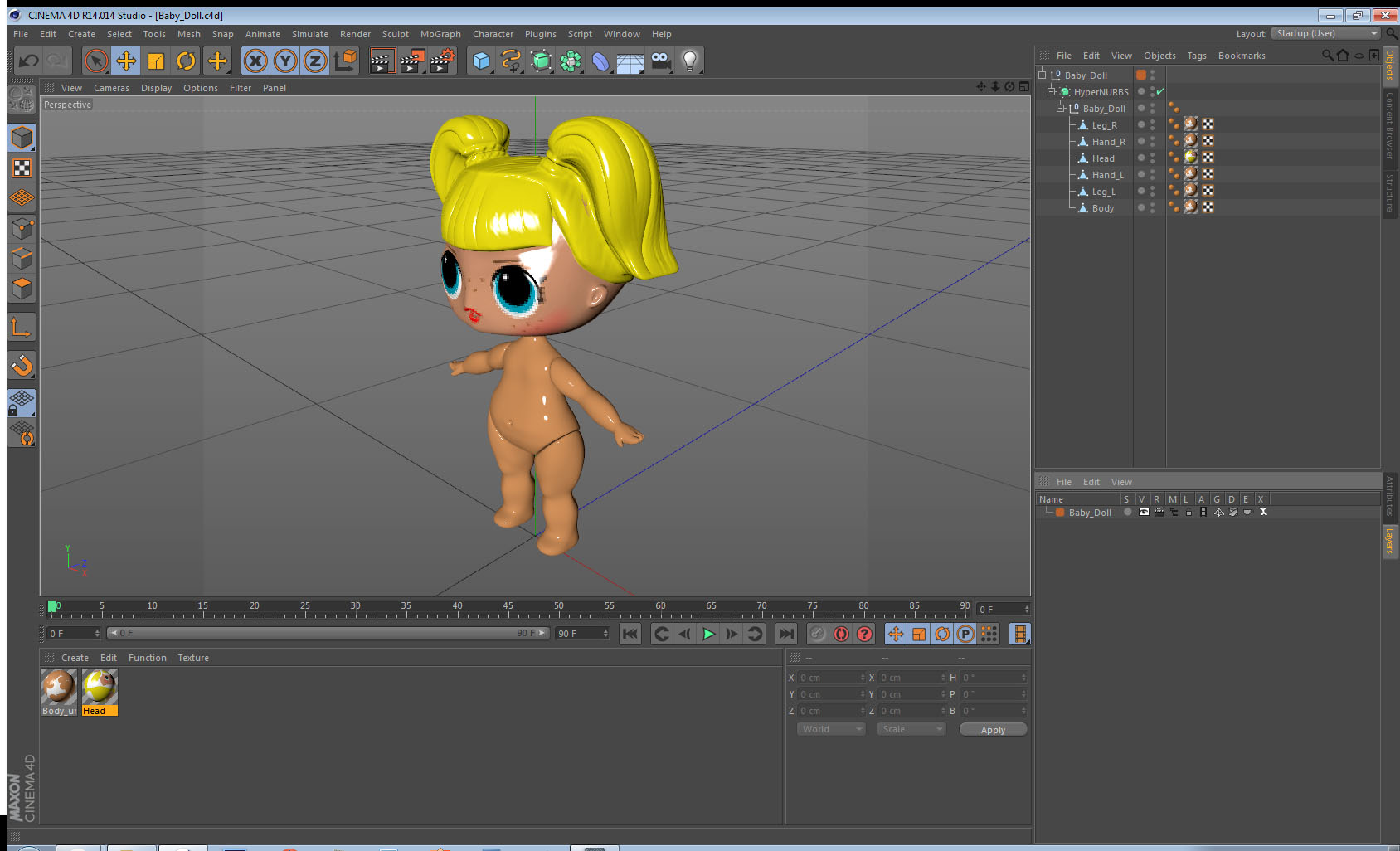Viewport: 1400px width, 851px height.
Task: Toggle the locked workplane icon
Action: (x=22, y=403)
